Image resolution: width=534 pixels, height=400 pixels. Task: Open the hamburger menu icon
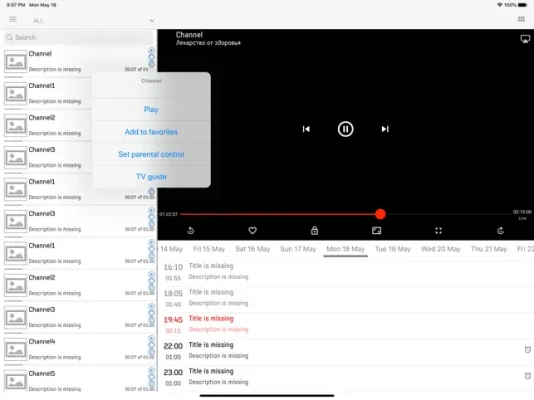pos(13,19)
